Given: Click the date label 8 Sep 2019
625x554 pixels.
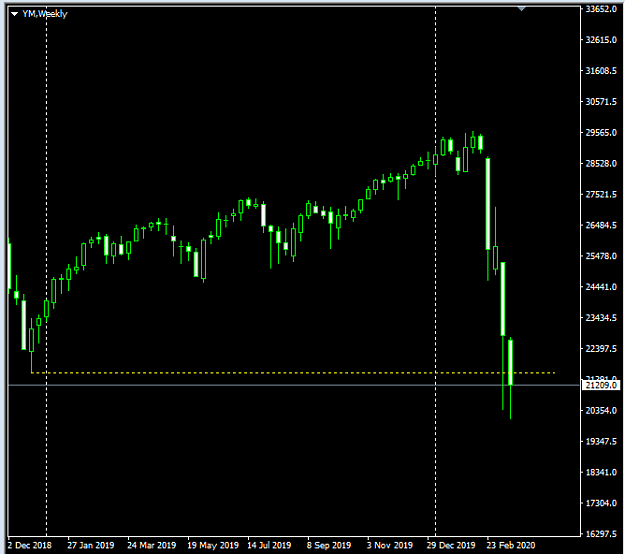Looking at the screenshot, I should pyautogui.click(x=329, y=545).
